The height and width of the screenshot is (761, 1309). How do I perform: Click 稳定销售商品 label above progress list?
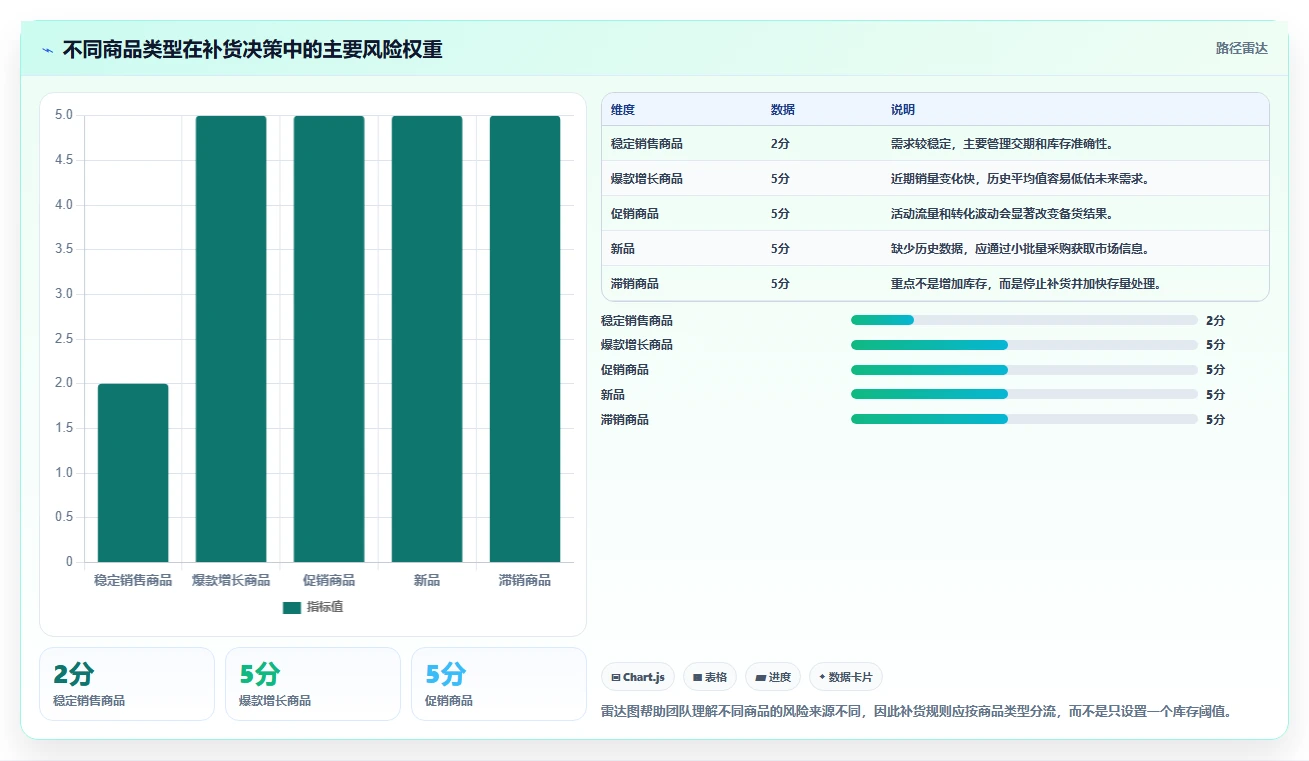click(637, 321)
